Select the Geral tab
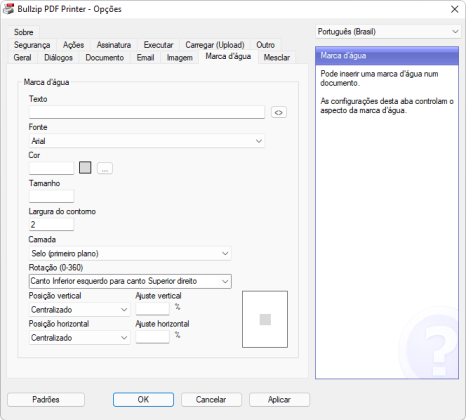The height and width of the screenshot is (420, 466). point(22,58)
